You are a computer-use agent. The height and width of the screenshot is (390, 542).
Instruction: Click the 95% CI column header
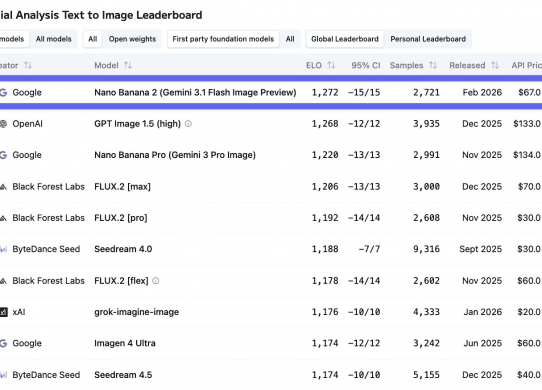[x=366, y=65]
